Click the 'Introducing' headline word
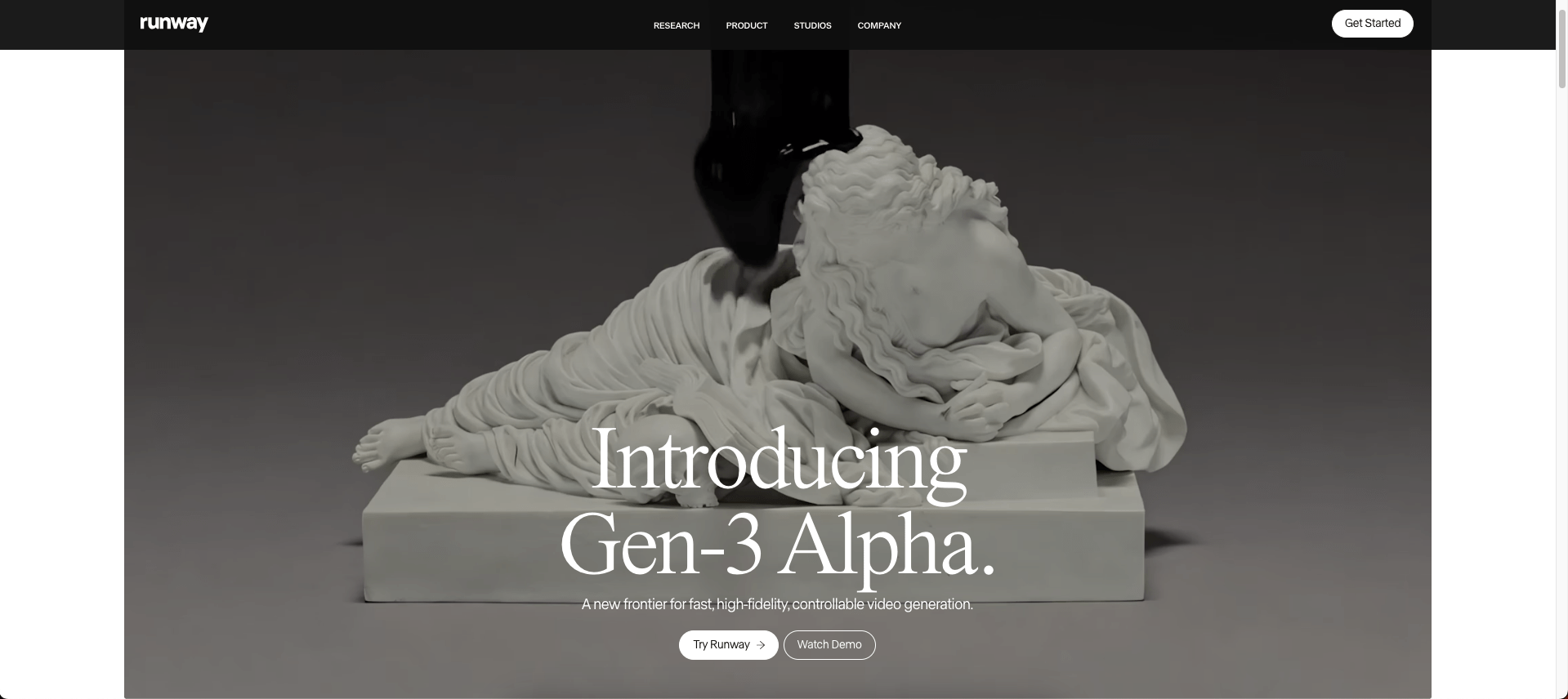The height and width of the screenshot is (699, 1568). (x=777, y=461)
